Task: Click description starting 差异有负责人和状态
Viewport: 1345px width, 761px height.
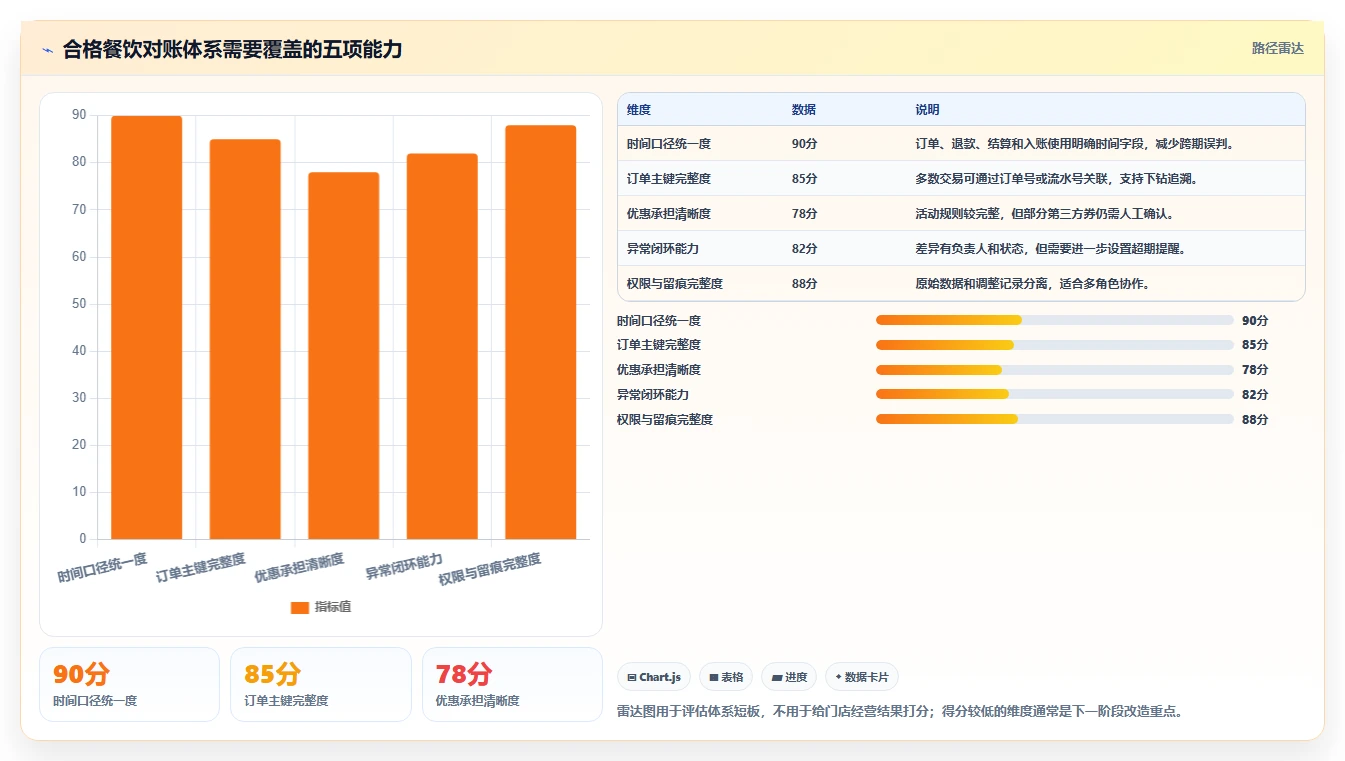Action: click(x=1051, y=249)
